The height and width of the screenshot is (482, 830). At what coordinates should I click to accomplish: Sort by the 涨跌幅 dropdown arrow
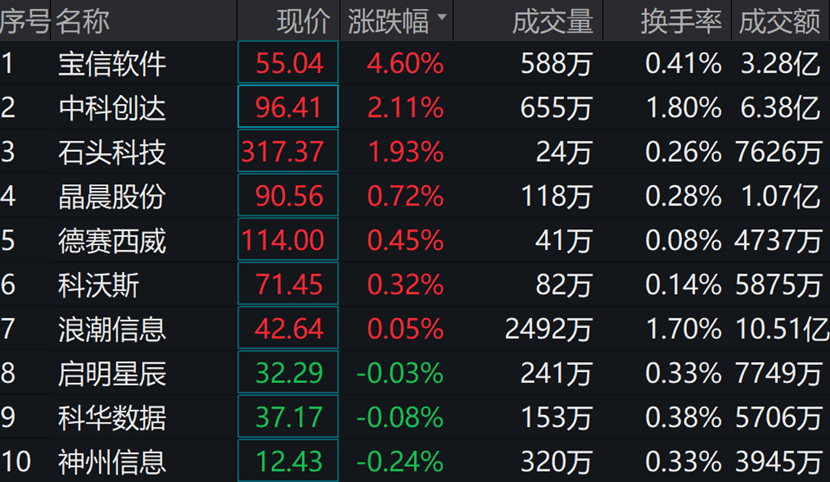(441, 17)
